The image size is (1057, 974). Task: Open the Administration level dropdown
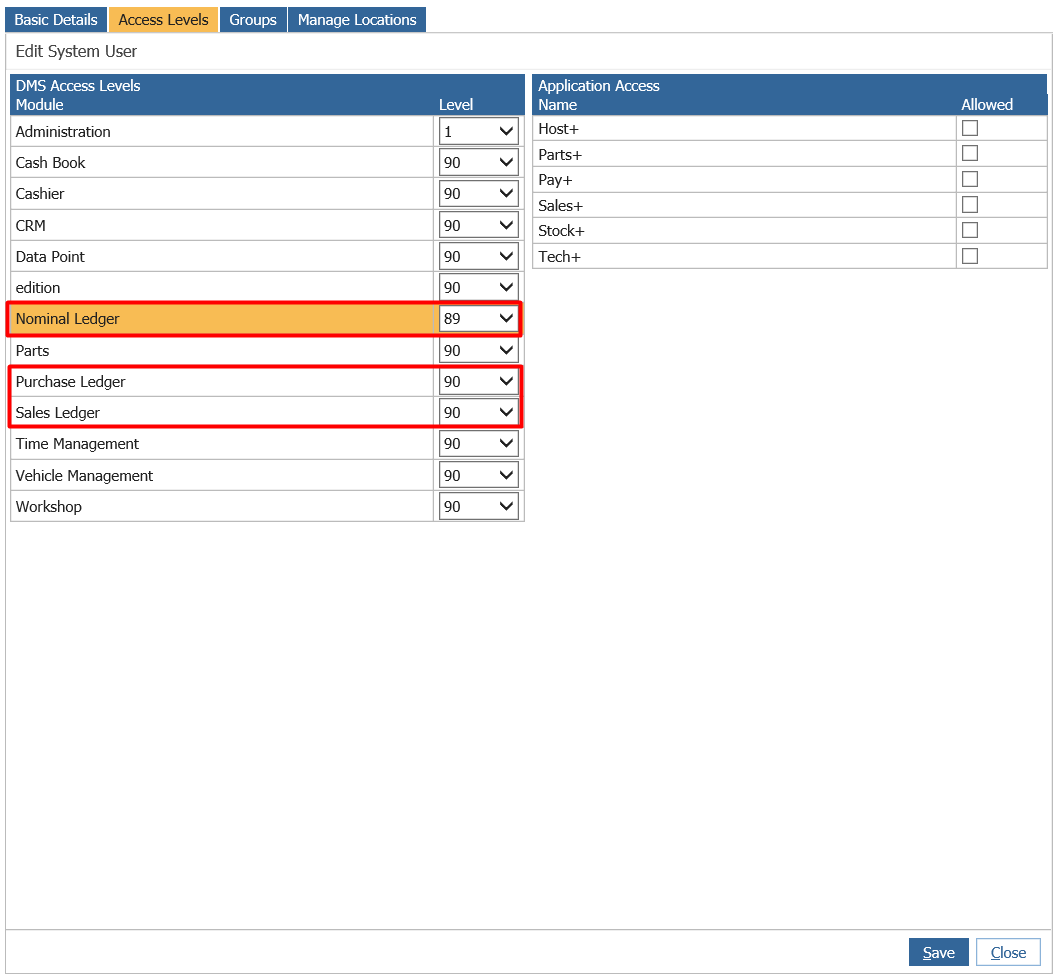[479, 132]
